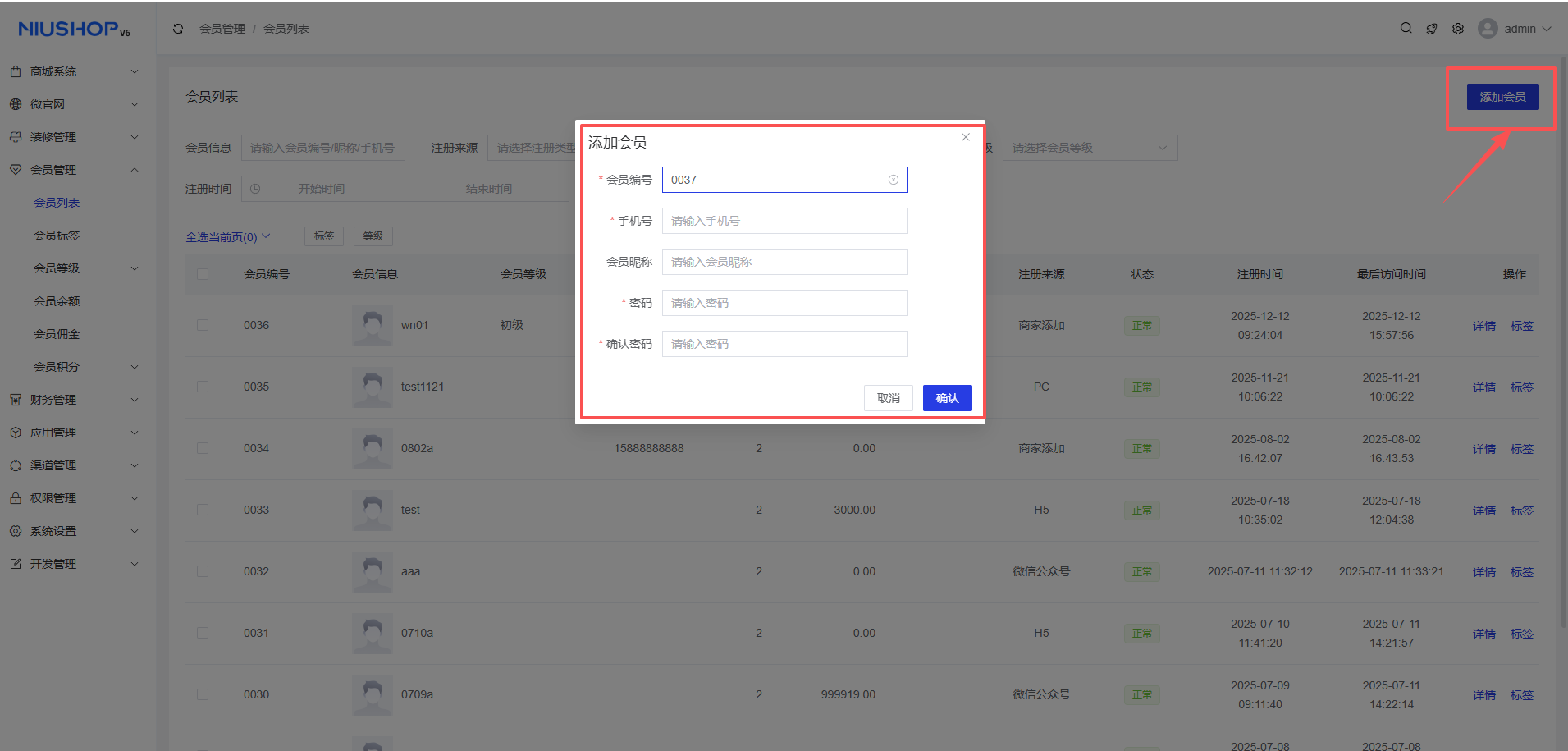Click the 确认 button in dialog
Screen dimensions: 1568x751
pos(947,398)
